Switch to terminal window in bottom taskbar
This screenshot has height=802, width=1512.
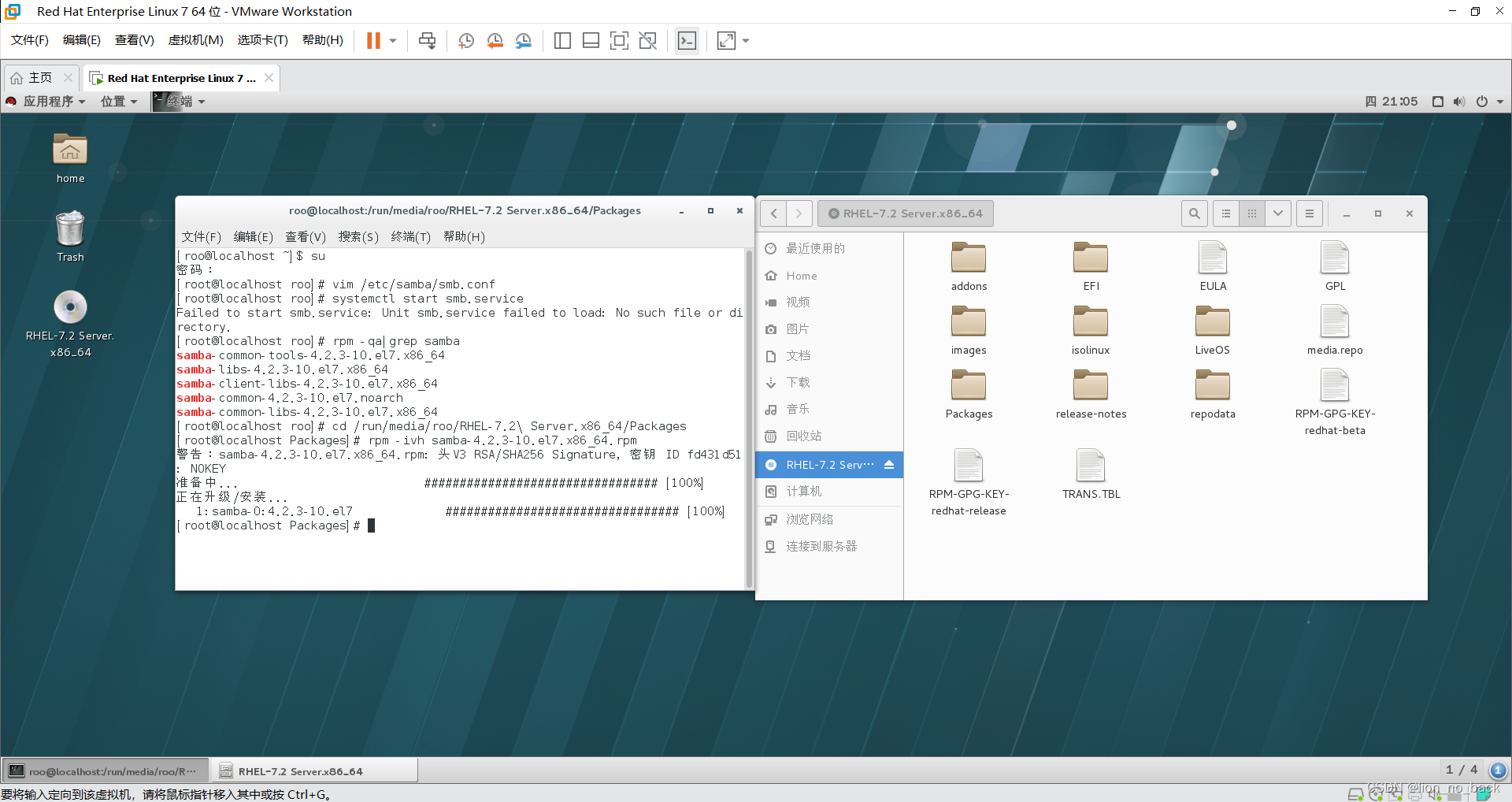106,771
